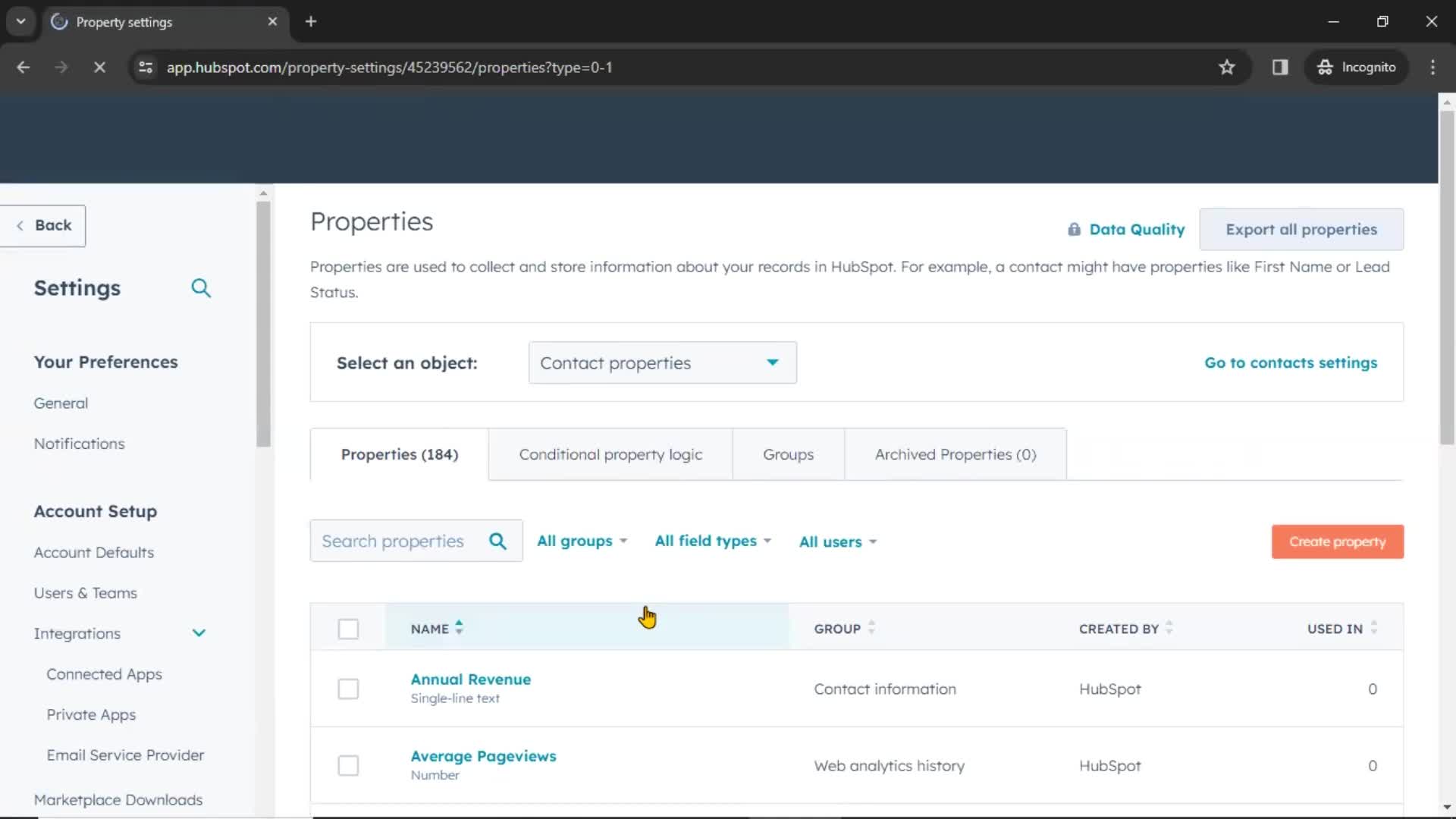Viewport: 1456px width, 819px height.
Task: Click the Back button in sidebar
Action: click(x=43, y=225)
